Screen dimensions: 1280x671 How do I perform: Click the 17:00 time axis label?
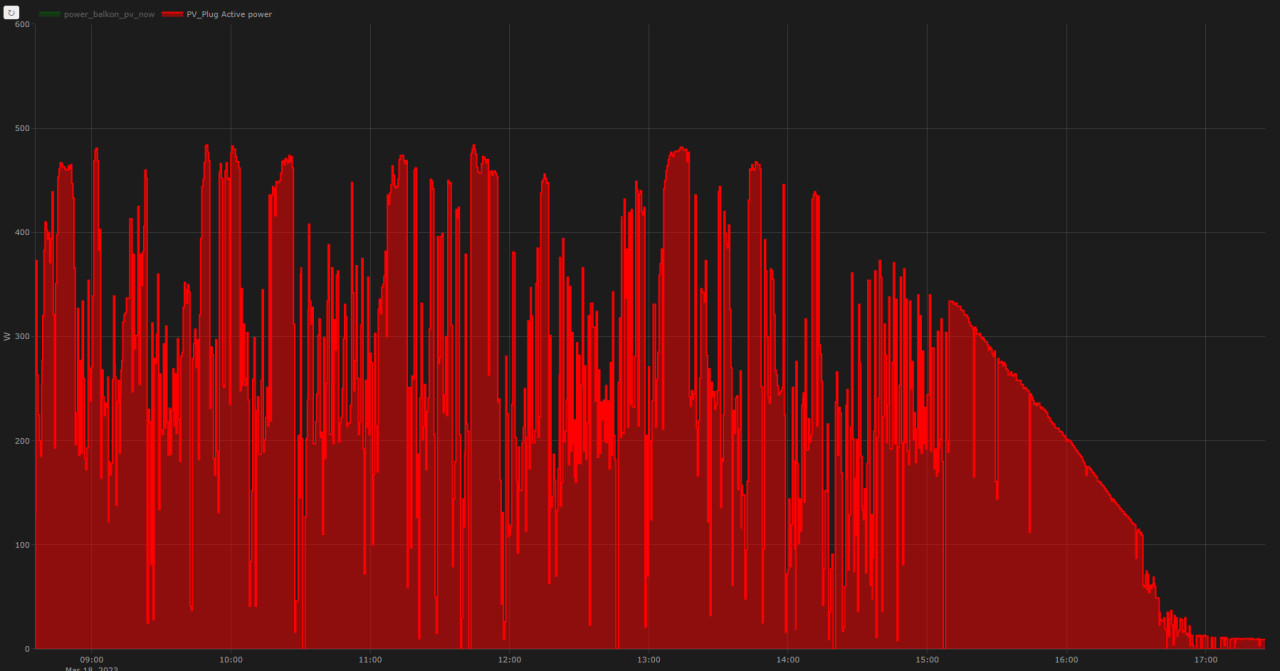[x=1205, y=660]
